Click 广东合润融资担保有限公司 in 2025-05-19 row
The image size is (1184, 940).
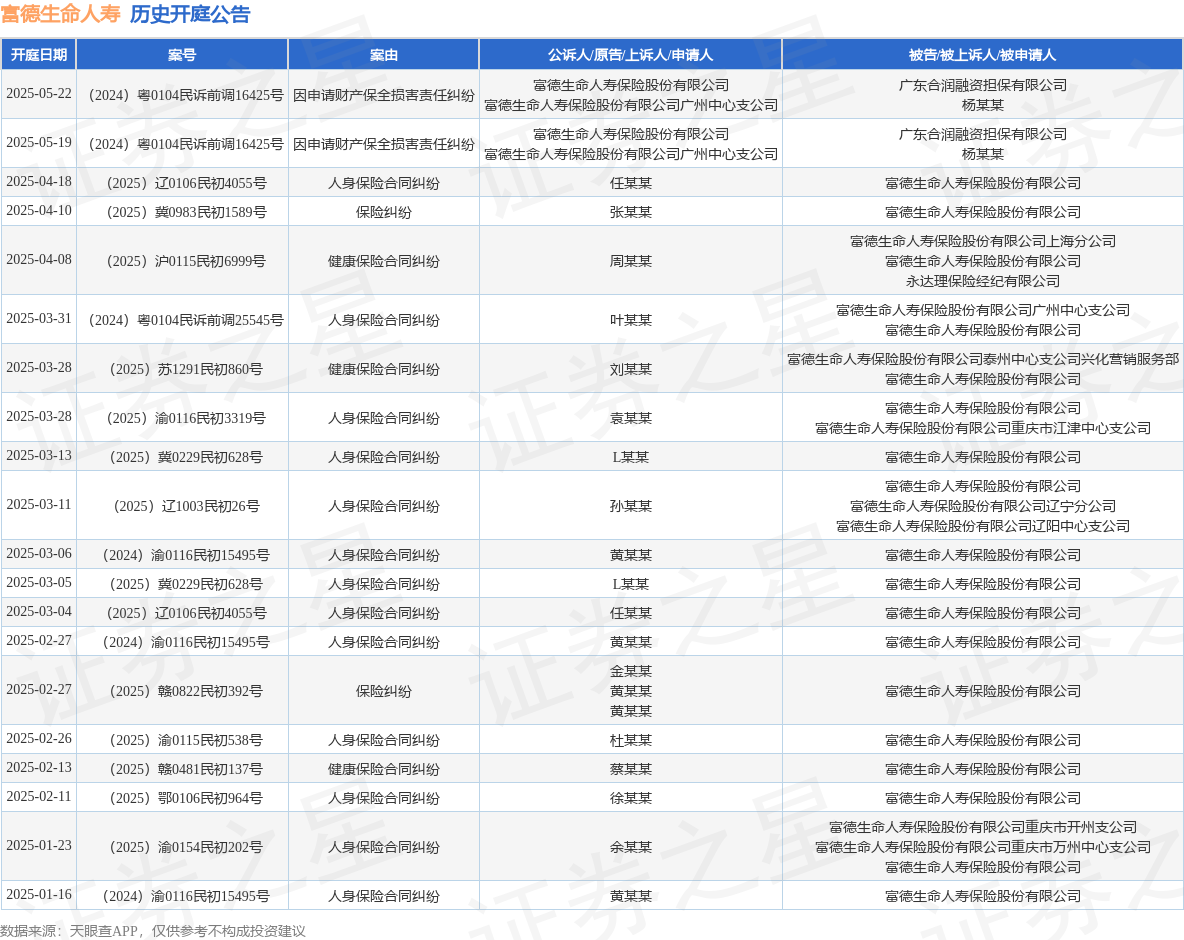click(982, 134)
